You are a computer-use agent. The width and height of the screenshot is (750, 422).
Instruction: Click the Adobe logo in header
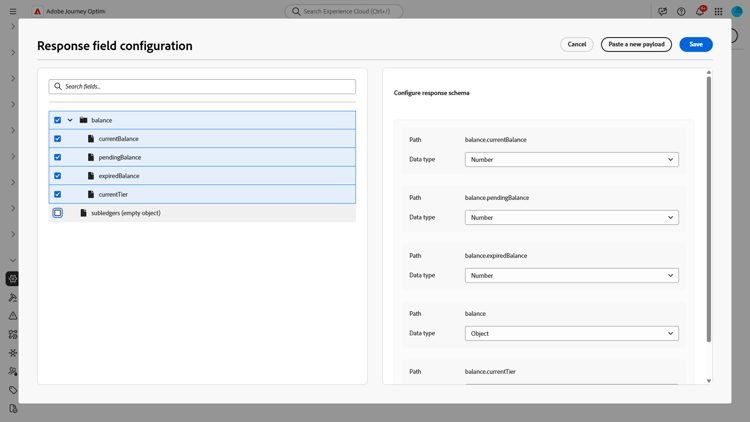pyautogui.click(x=38, y=12)
